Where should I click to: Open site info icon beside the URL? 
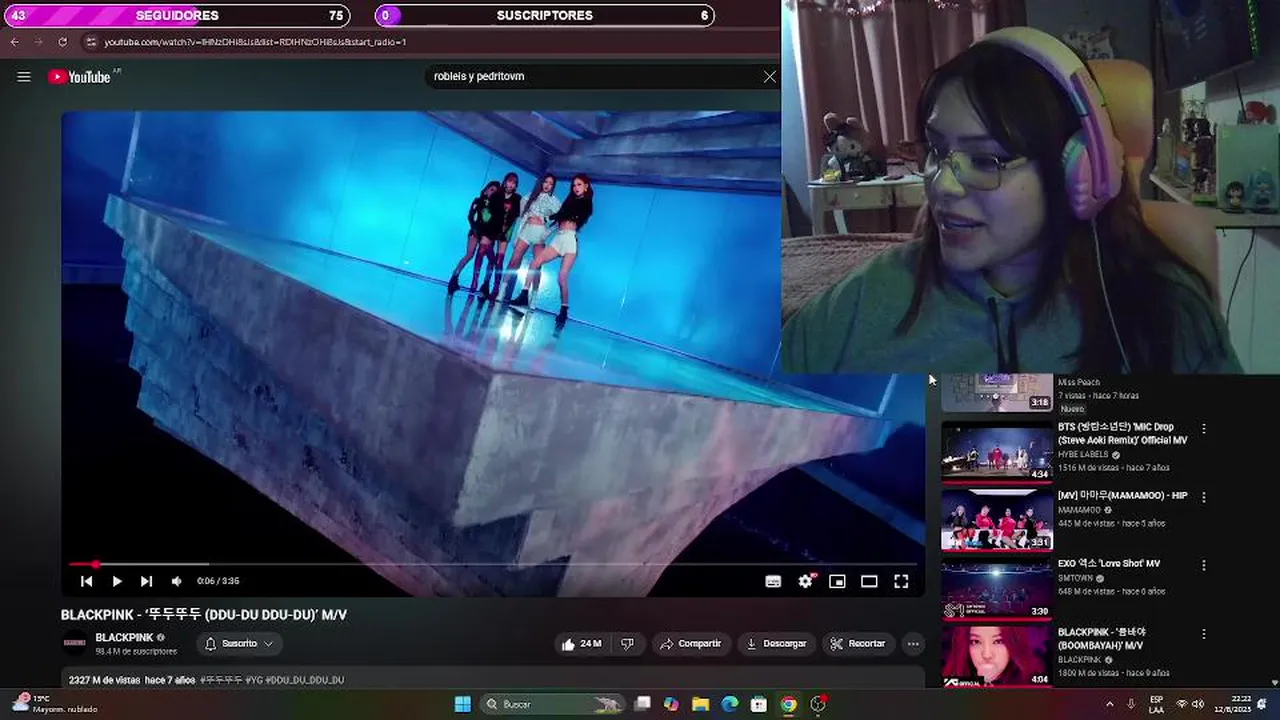[91, 42]
